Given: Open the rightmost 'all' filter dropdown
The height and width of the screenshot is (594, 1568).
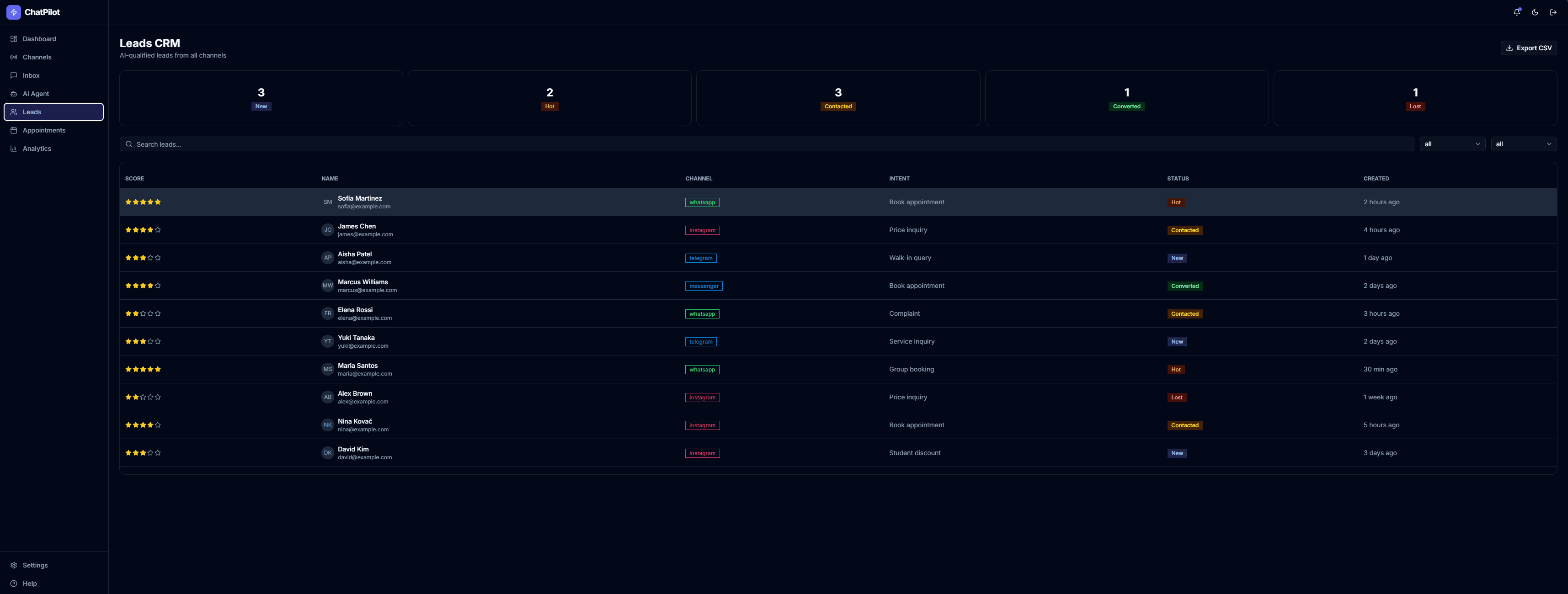Looking at the screenshot, I should click(x=1524, y=144).
